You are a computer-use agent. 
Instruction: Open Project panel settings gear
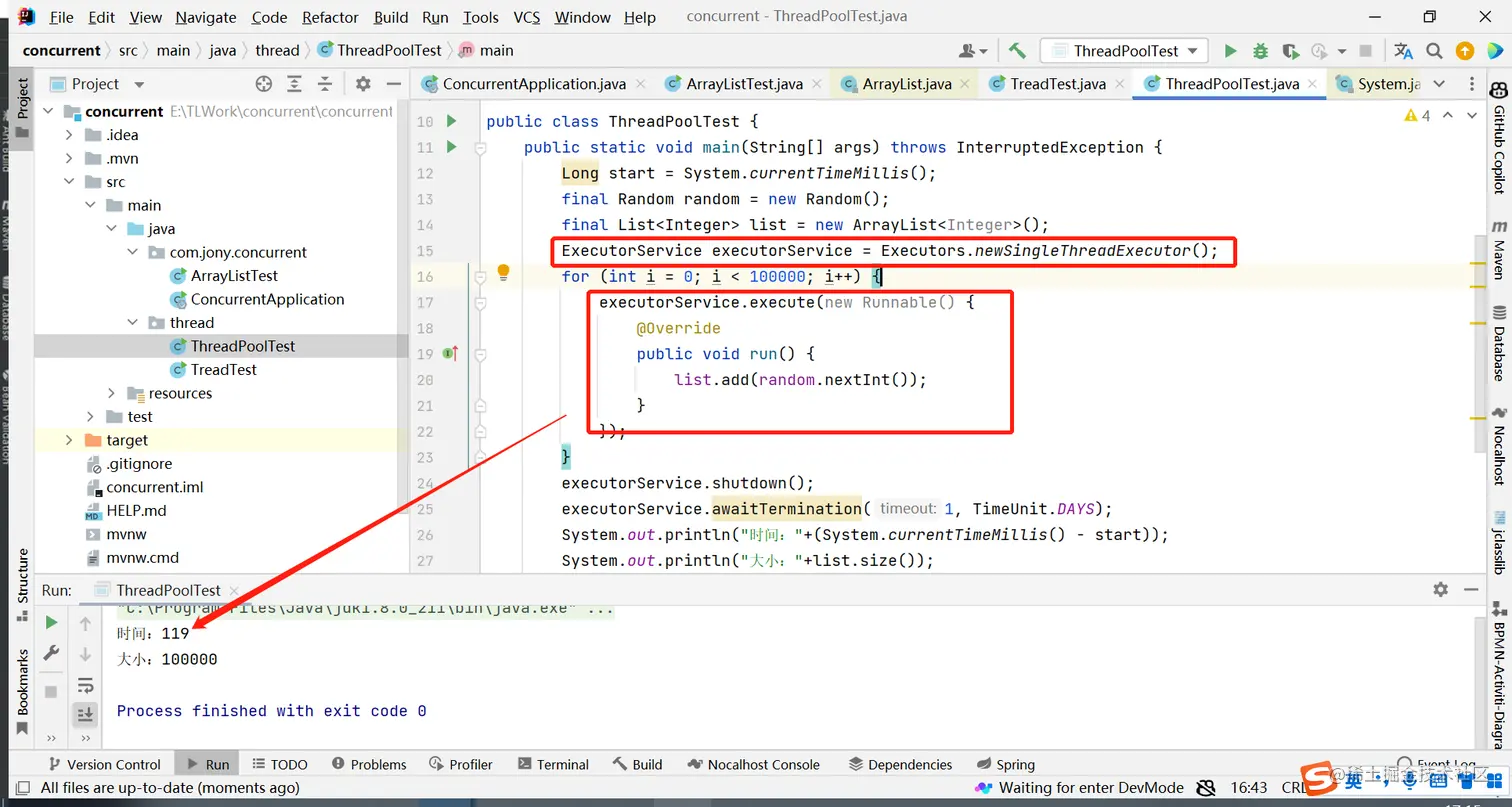coord(363,84)
